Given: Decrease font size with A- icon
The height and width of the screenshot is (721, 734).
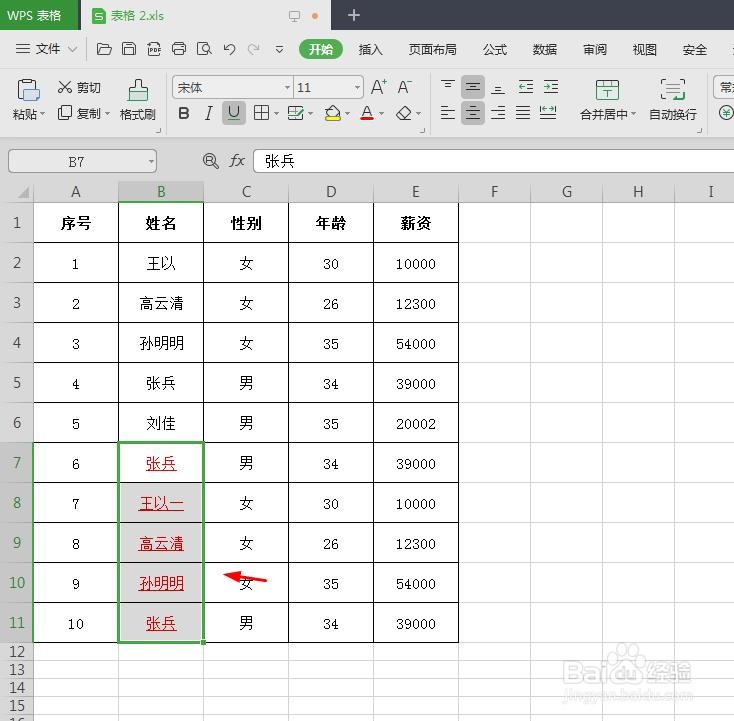Looking at the screenshot, I should tap(404, 87).
